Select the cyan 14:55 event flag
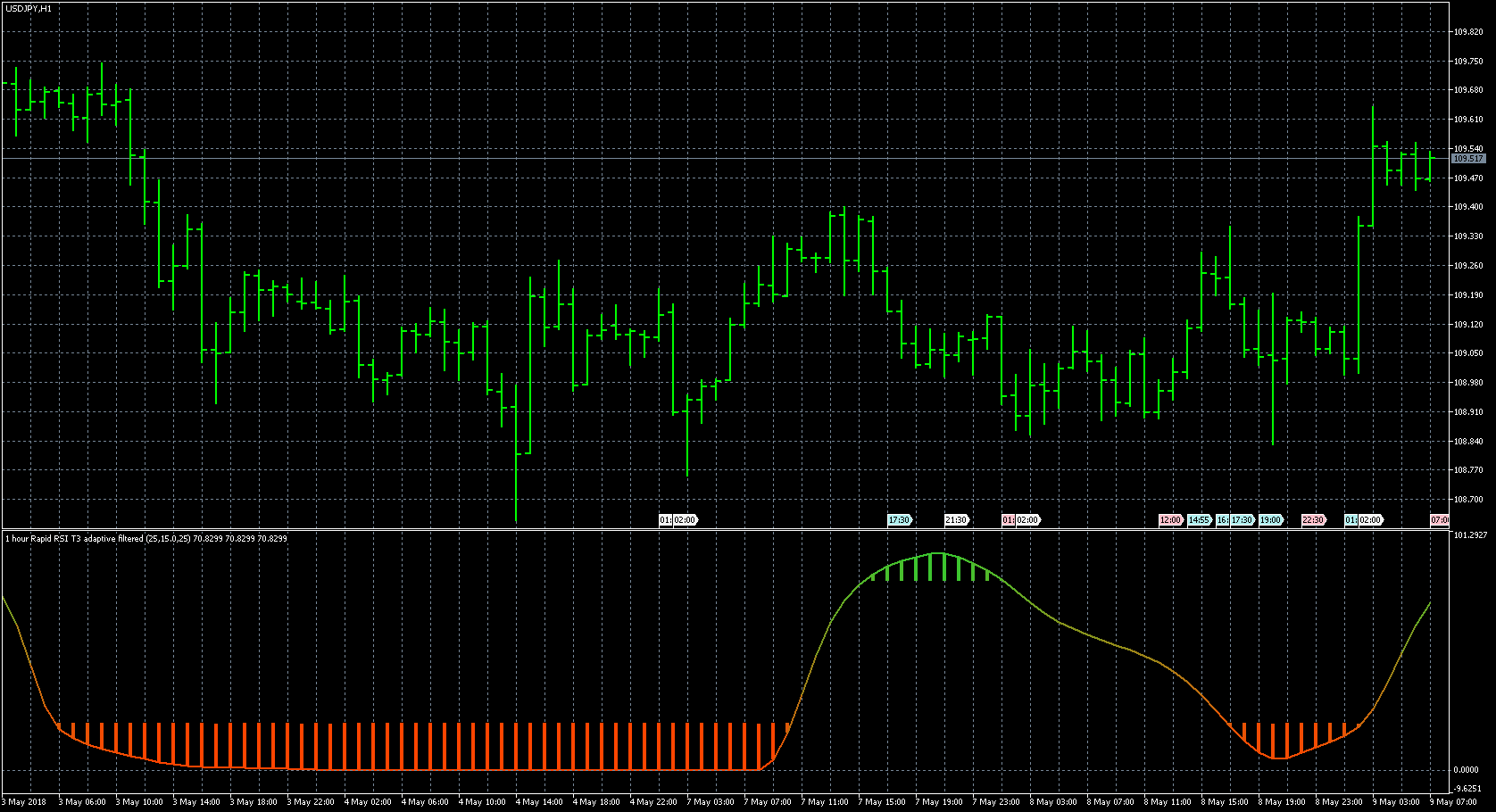The image size is (1496, 812). (1199, 520)
